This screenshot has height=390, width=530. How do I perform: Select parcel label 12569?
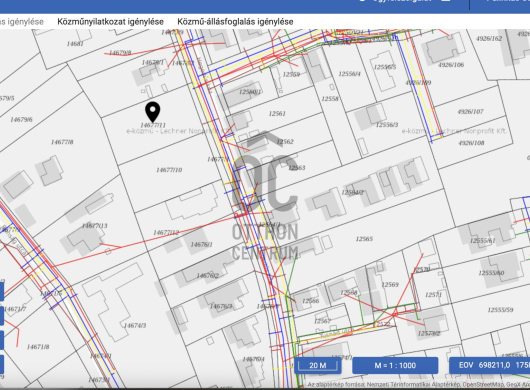coord(390,285)
